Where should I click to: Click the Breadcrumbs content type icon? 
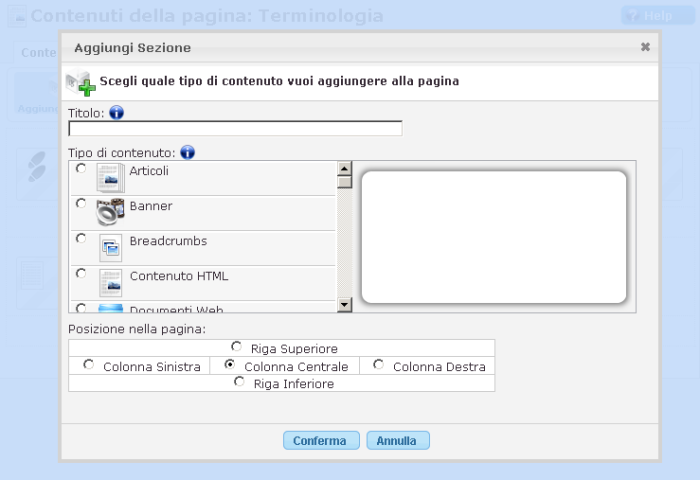pos(110,247)
